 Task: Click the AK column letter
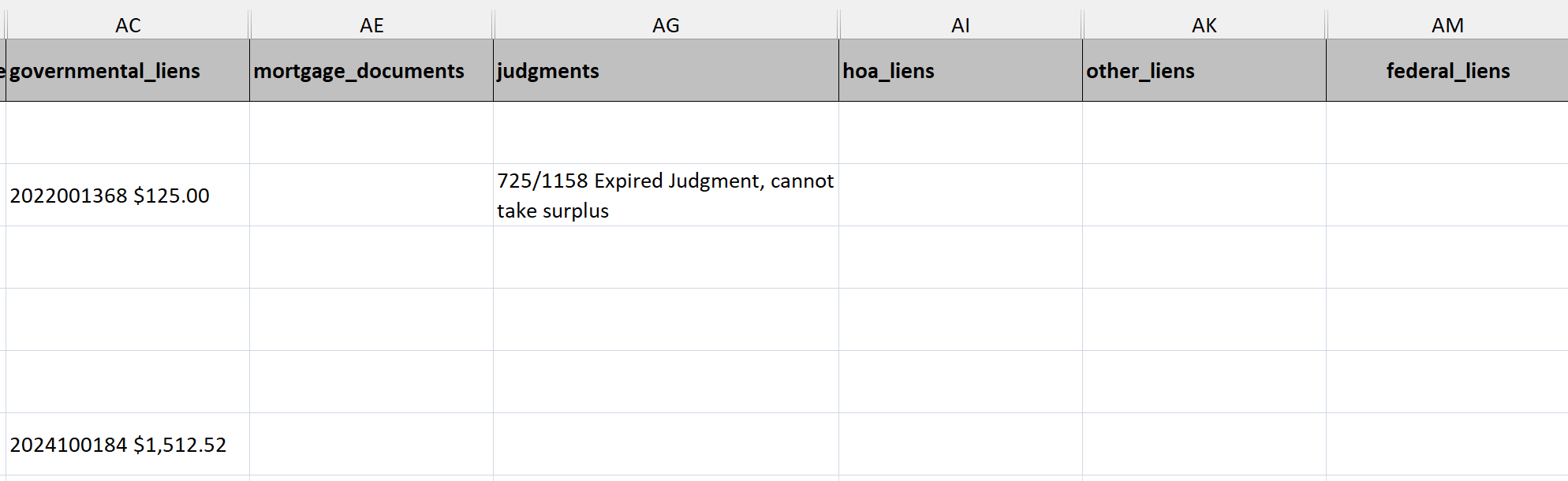(x=1204, y=25)
